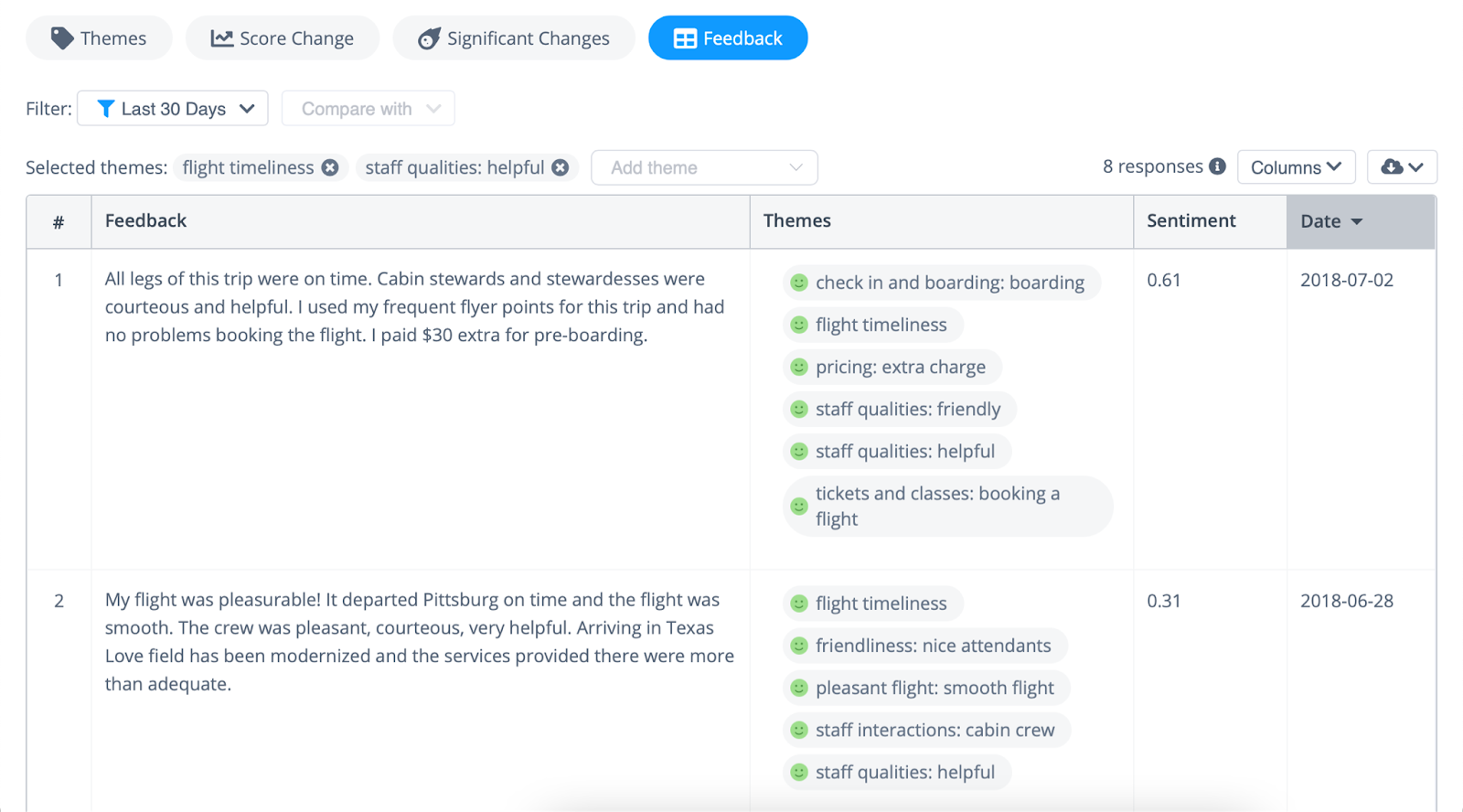The height and width of the screenshot is (812, 1463).
Task: Click the friendliness: nice attendants theme tag
Action: point(925,646)
